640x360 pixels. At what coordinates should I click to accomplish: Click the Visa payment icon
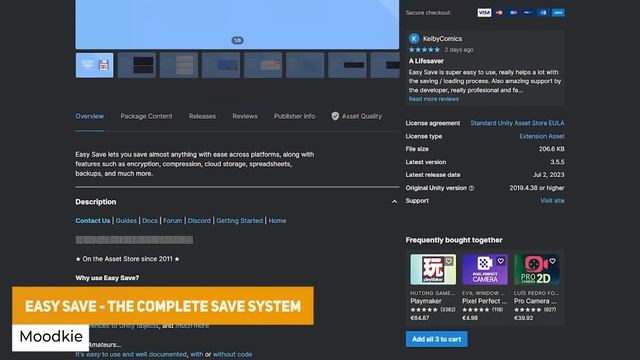484,13
